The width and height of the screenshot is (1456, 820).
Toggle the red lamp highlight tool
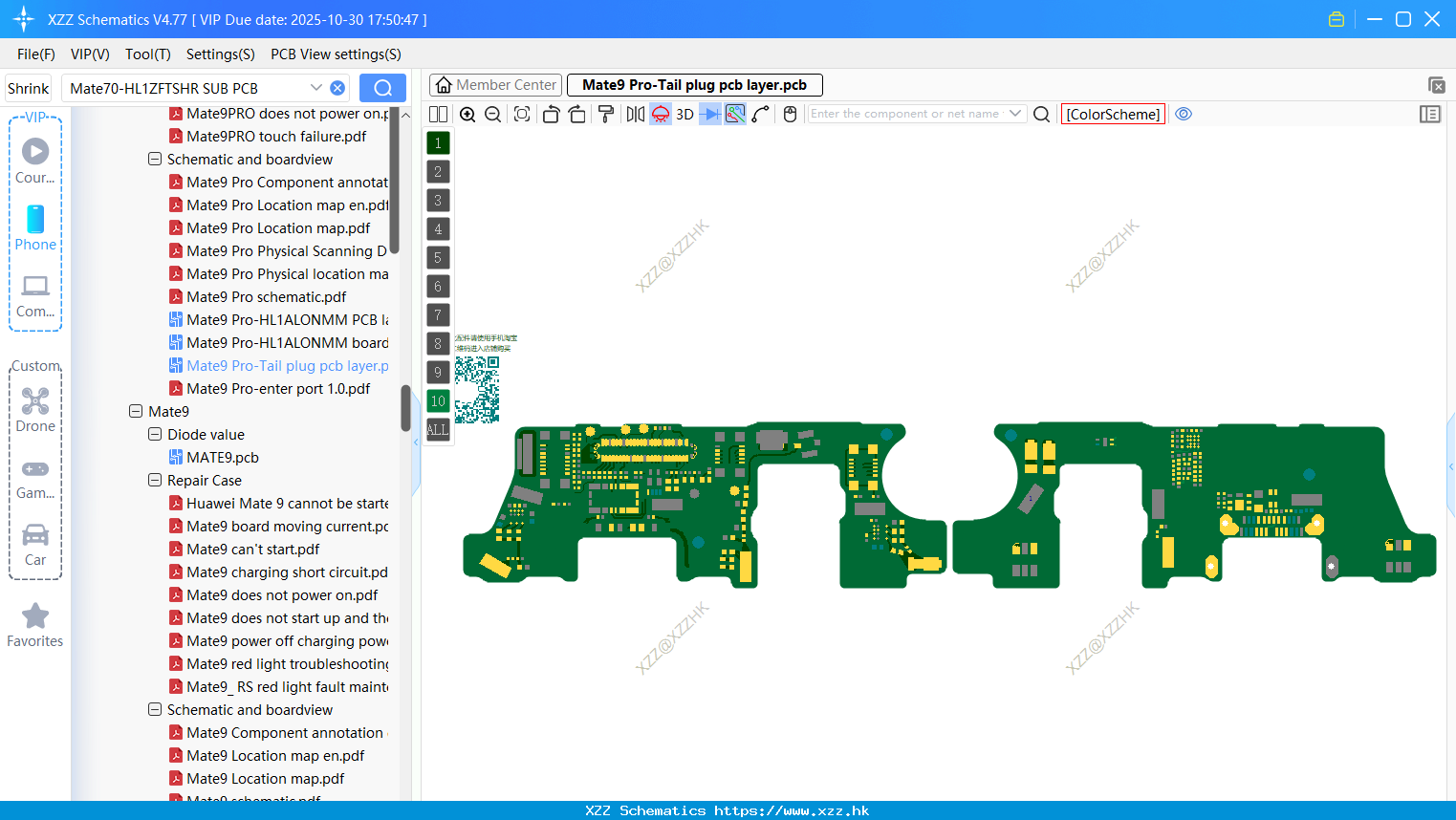(x=661, y=115)
